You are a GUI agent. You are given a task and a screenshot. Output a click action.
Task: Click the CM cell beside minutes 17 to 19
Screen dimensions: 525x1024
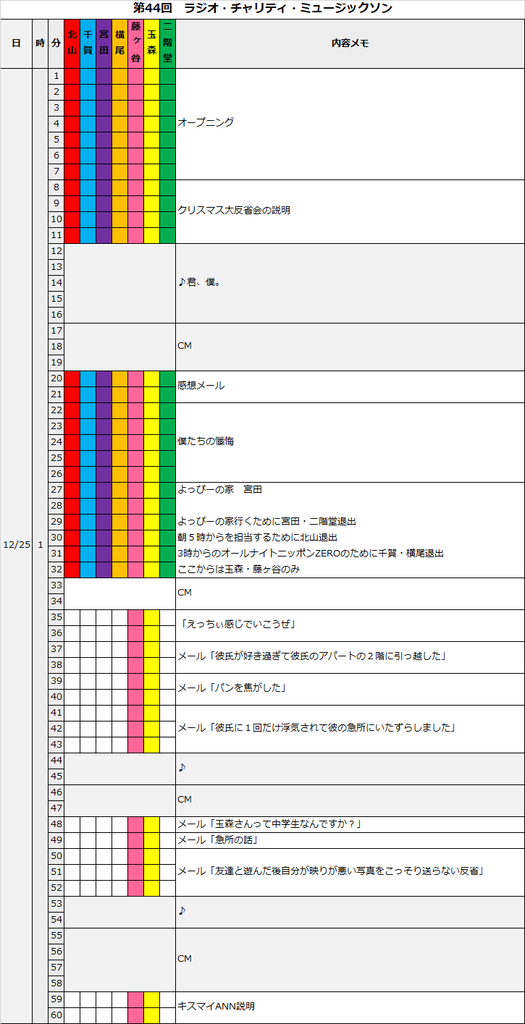[x=350, y=346]
